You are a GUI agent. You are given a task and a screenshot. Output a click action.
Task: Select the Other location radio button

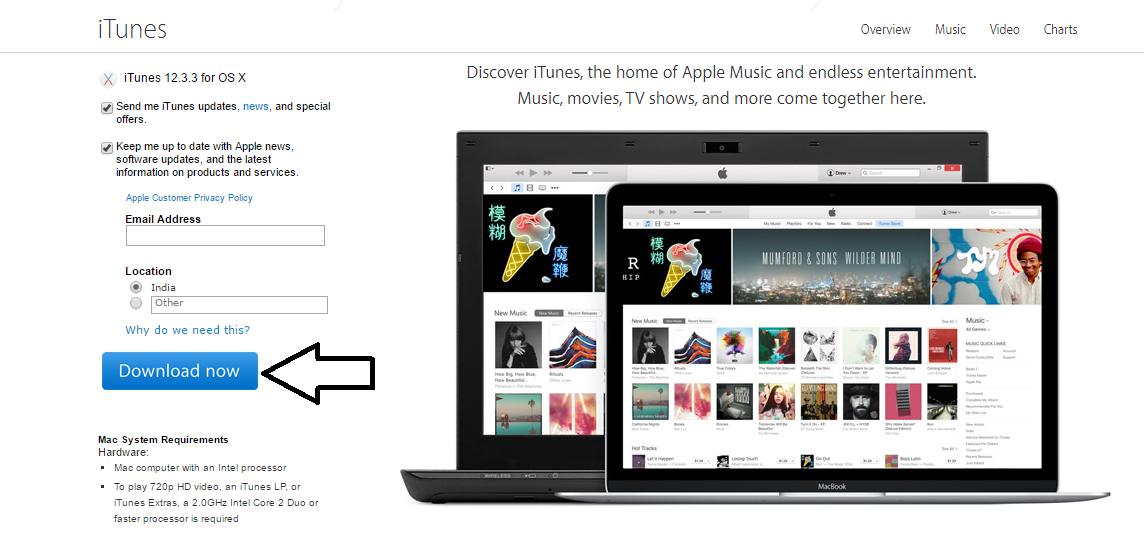pyautogui.click(x=136, y=303)
